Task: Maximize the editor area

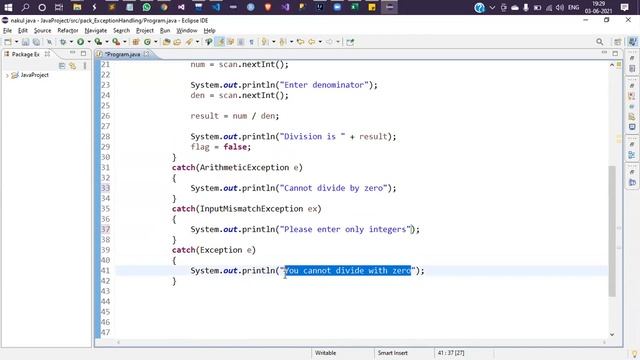Action: pos(615,53)
